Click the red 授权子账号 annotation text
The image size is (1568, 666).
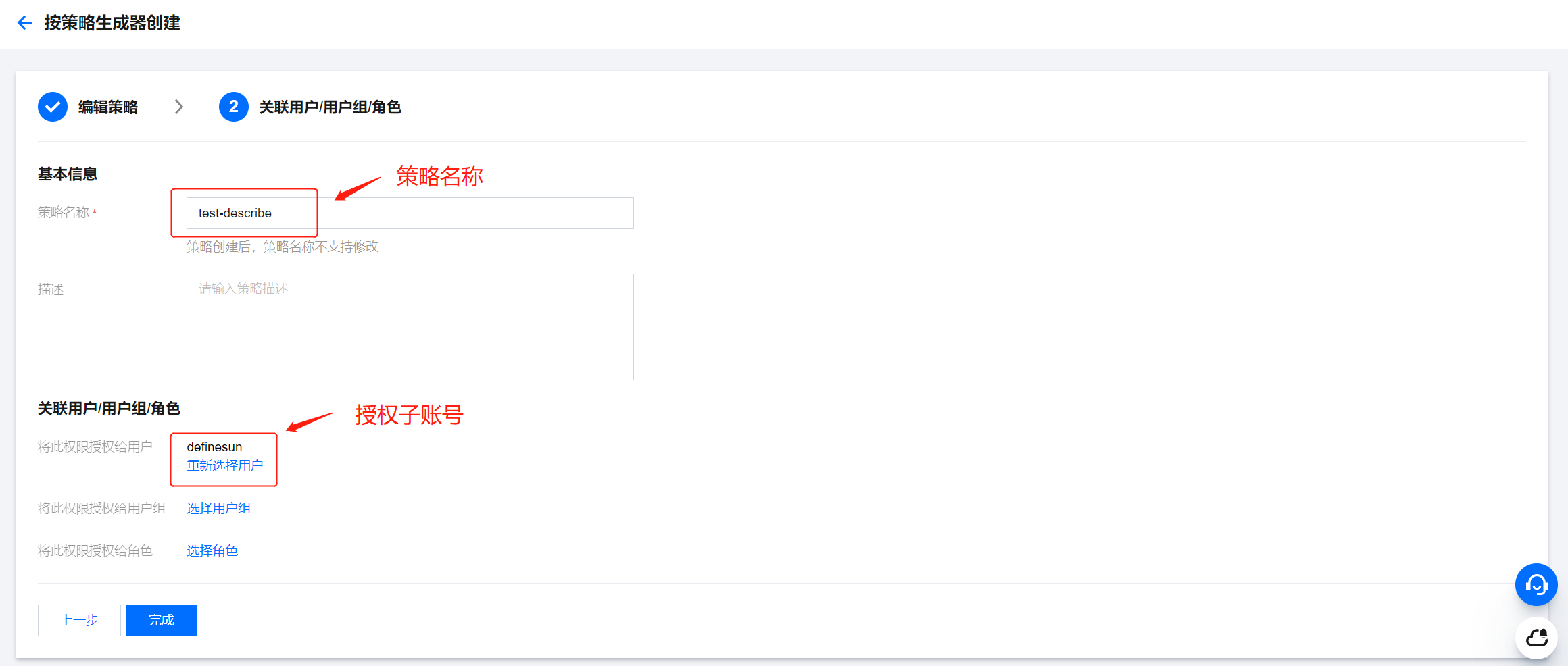click(x=409, y=415)
